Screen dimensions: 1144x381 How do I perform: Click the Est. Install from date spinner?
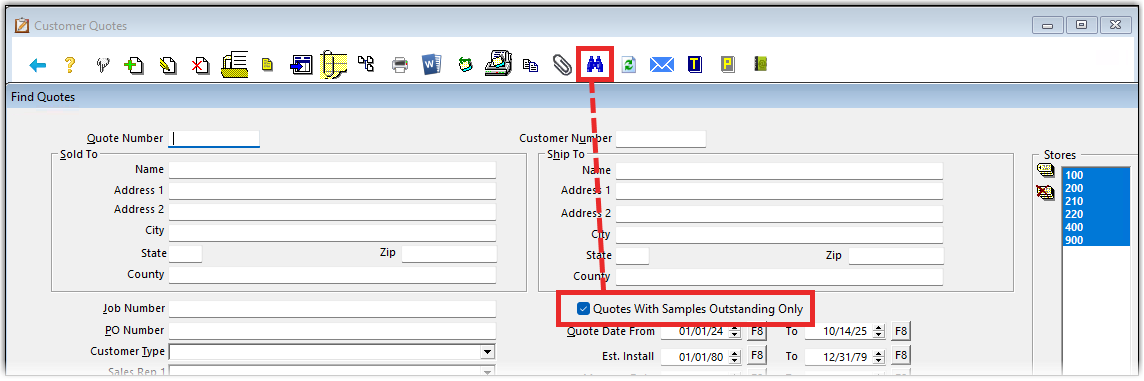click(x=735, y=357)
